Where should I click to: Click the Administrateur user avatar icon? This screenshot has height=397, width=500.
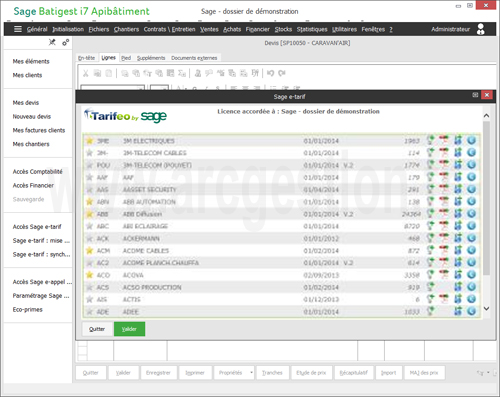[481, 29]
